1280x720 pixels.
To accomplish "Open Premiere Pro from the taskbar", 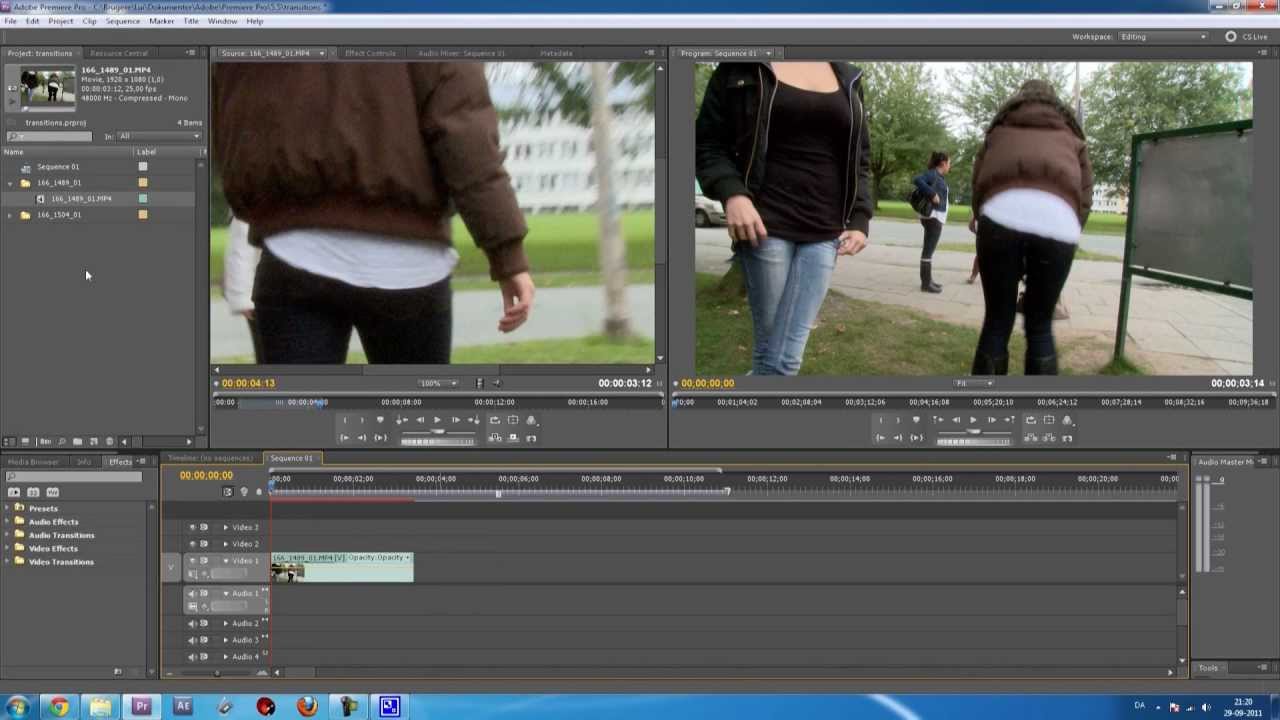I will [x=141, y=706].
